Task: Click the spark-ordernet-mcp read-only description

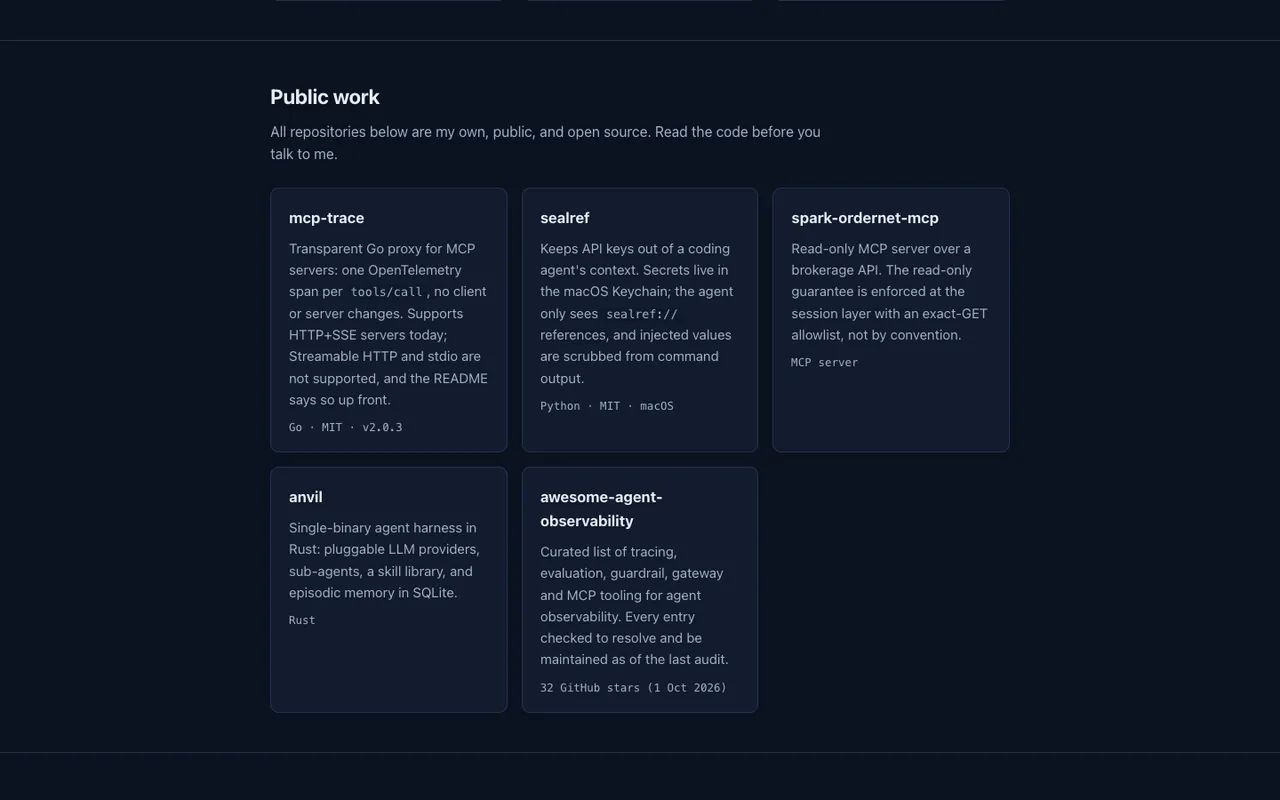Action: coord(890,292)
